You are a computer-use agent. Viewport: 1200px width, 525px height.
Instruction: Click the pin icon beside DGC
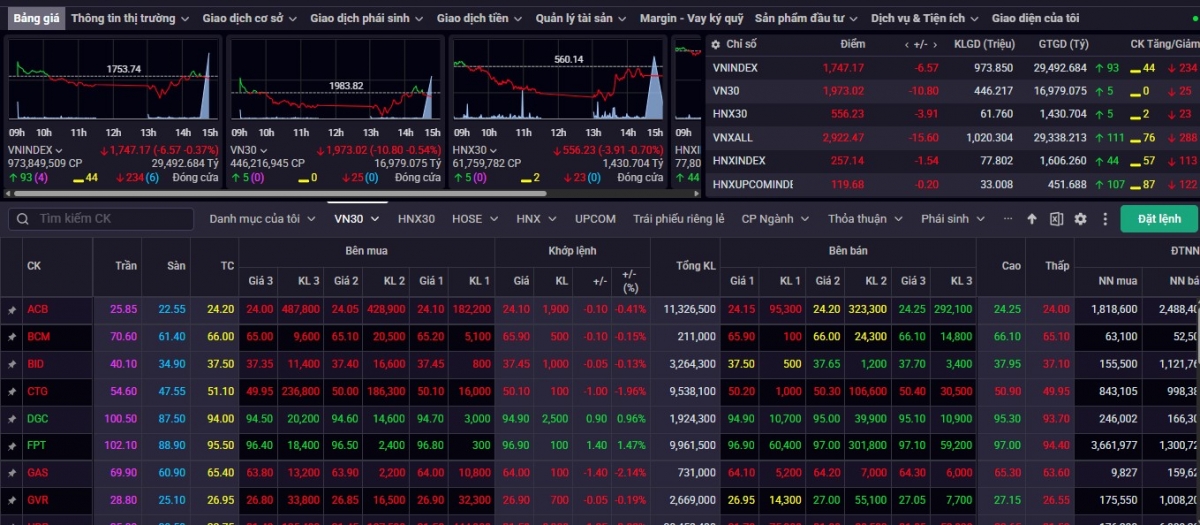coord(12,418)
